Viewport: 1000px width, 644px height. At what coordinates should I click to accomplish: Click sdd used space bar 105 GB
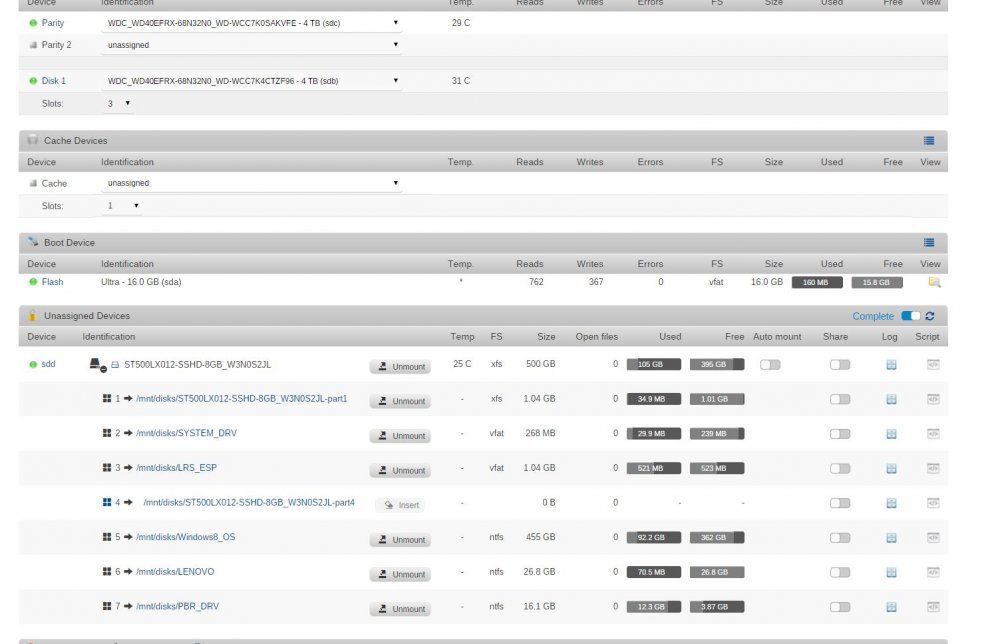click(654, 365)
